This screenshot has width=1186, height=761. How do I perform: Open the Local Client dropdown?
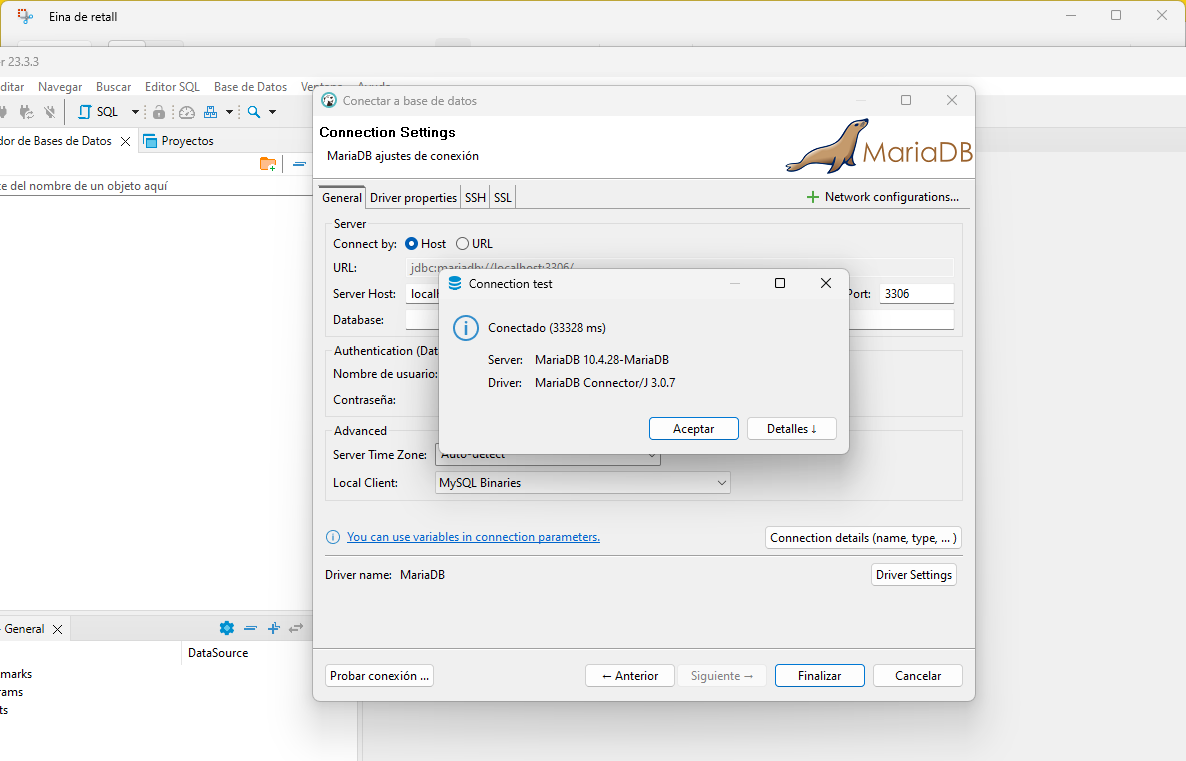[x=583, y=483]
